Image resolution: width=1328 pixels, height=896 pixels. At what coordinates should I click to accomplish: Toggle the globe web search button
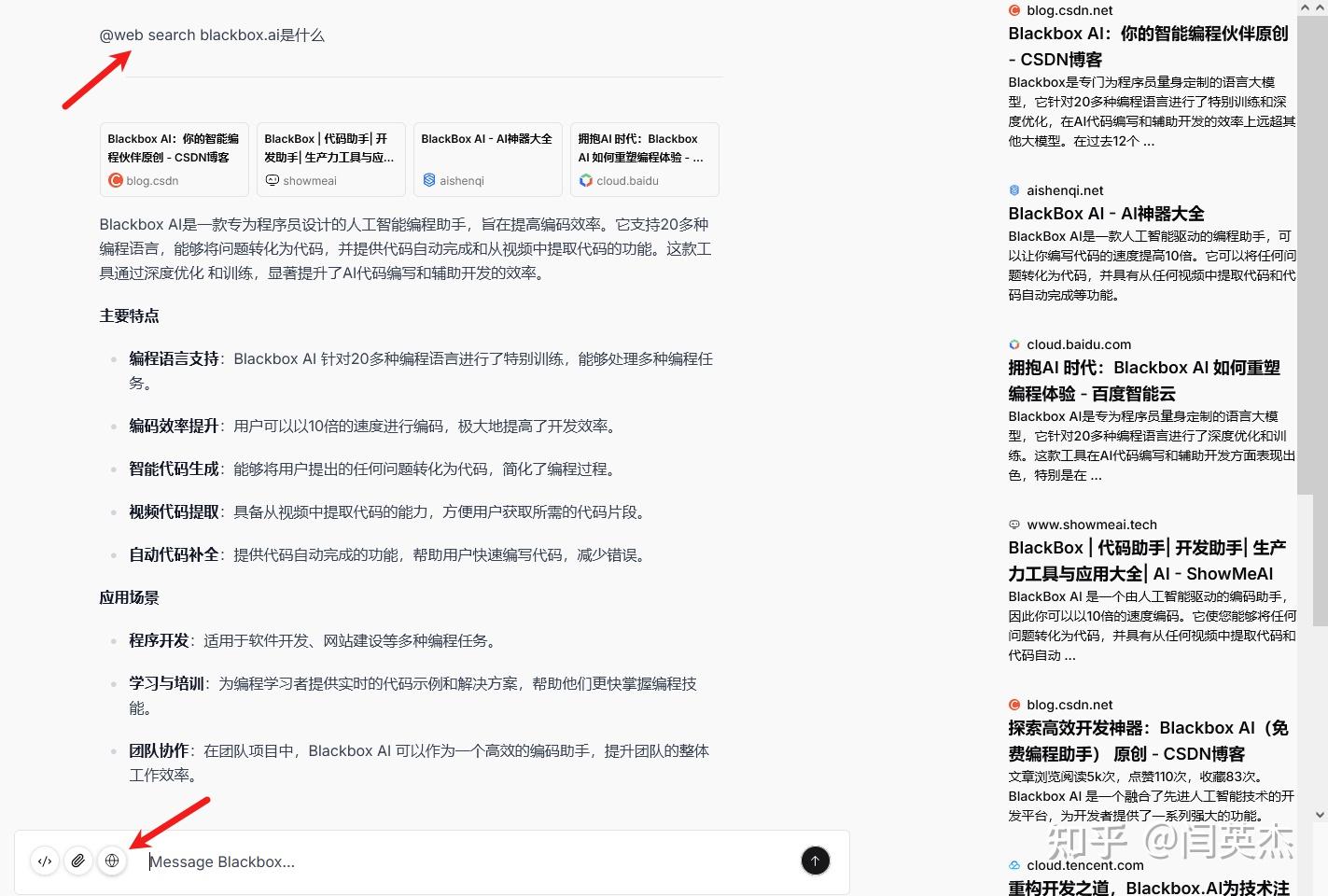click(112, 861)
